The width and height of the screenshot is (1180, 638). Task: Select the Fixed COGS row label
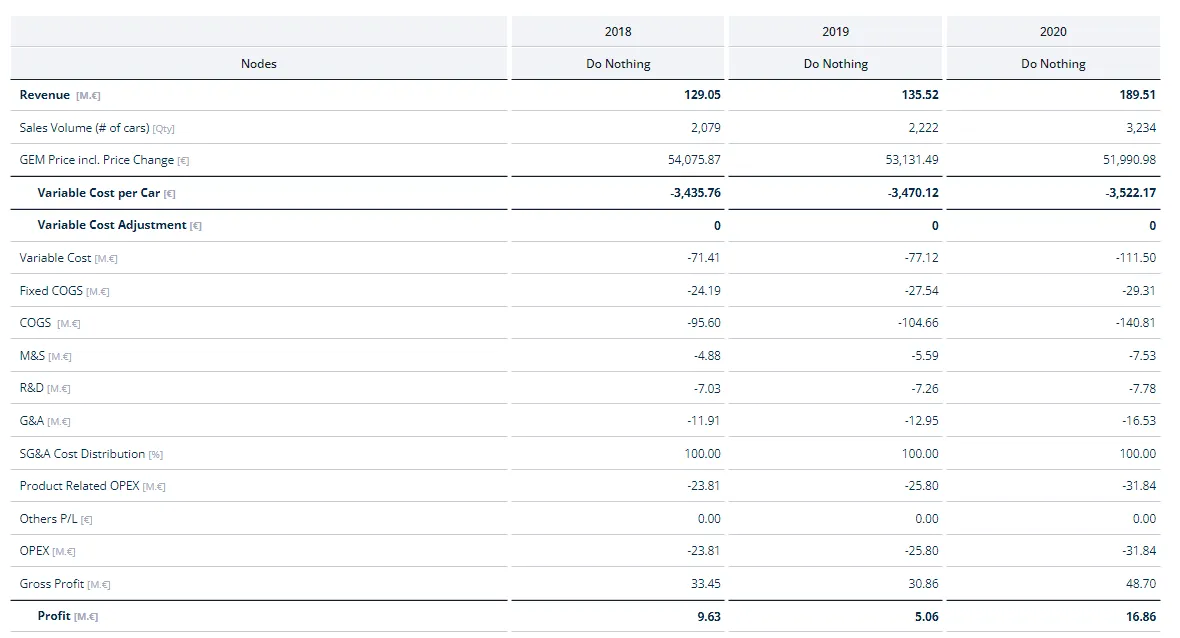point(51,290)
